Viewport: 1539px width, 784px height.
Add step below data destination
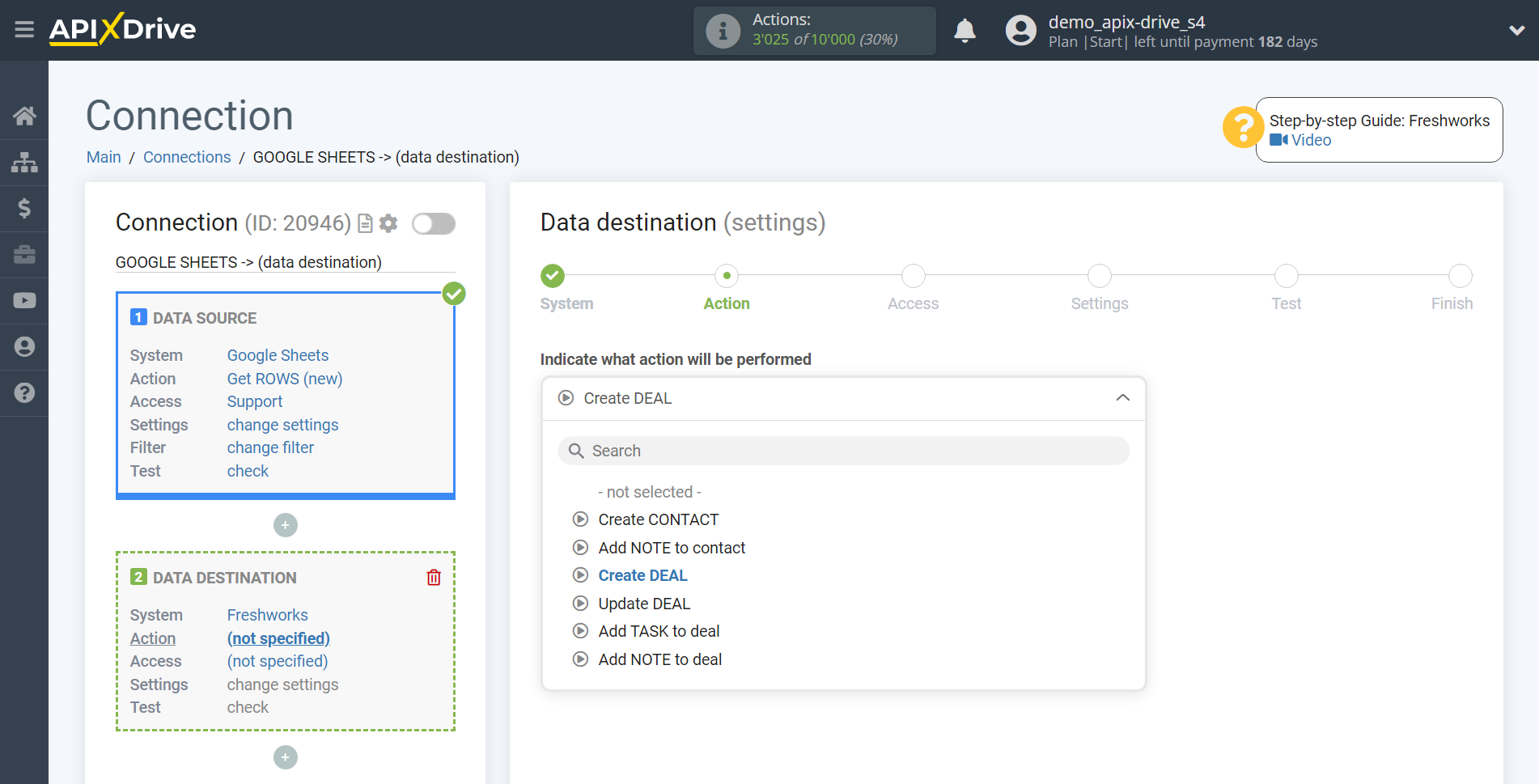click(286, 757)
